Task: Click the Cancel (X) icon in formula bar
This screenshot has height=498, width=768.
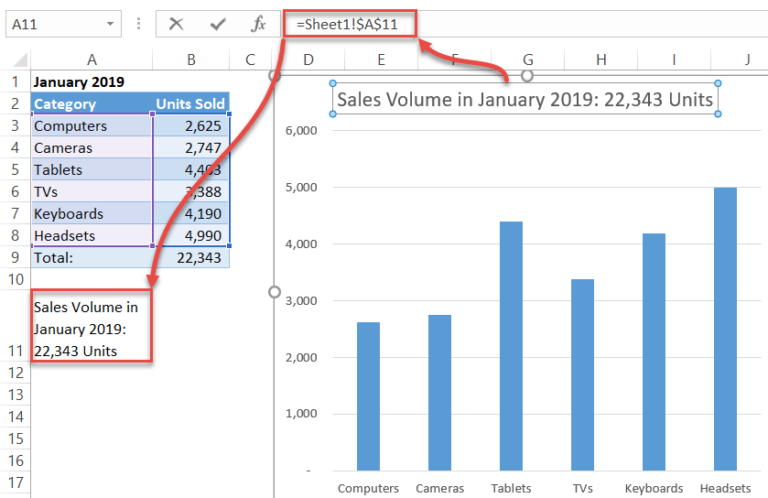Action: pos(176,24)
